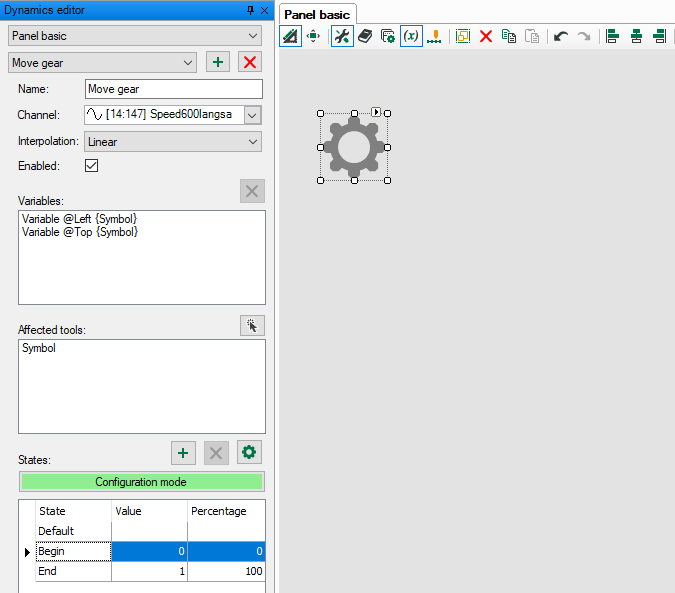This screenshot has width=675, height=593.
Task: Align selected tools to horizontal center
Action: pyautogui.click(x=636, y=36)
